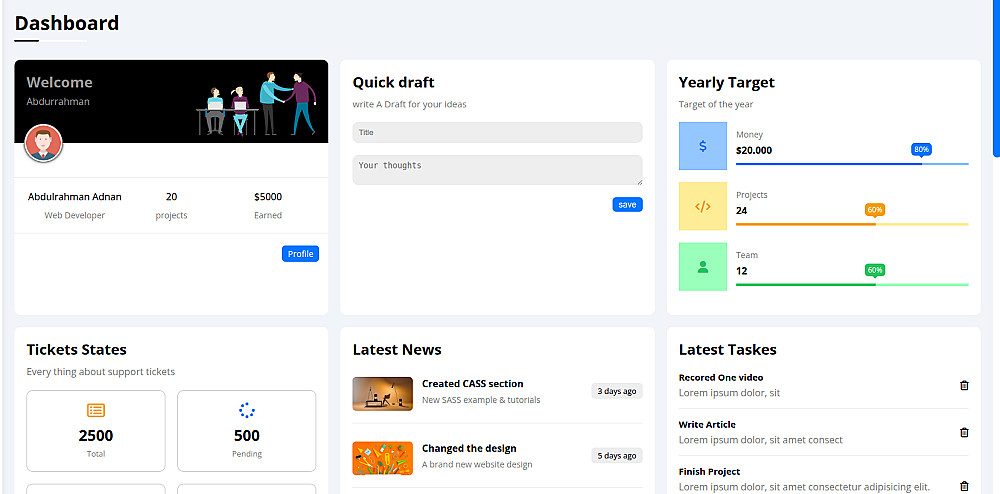Image resolution: width=1000 pixels, height=494 pixels.
Task: Click the Abdulrahman Adnan name text
Action: [x=75, y=197]
